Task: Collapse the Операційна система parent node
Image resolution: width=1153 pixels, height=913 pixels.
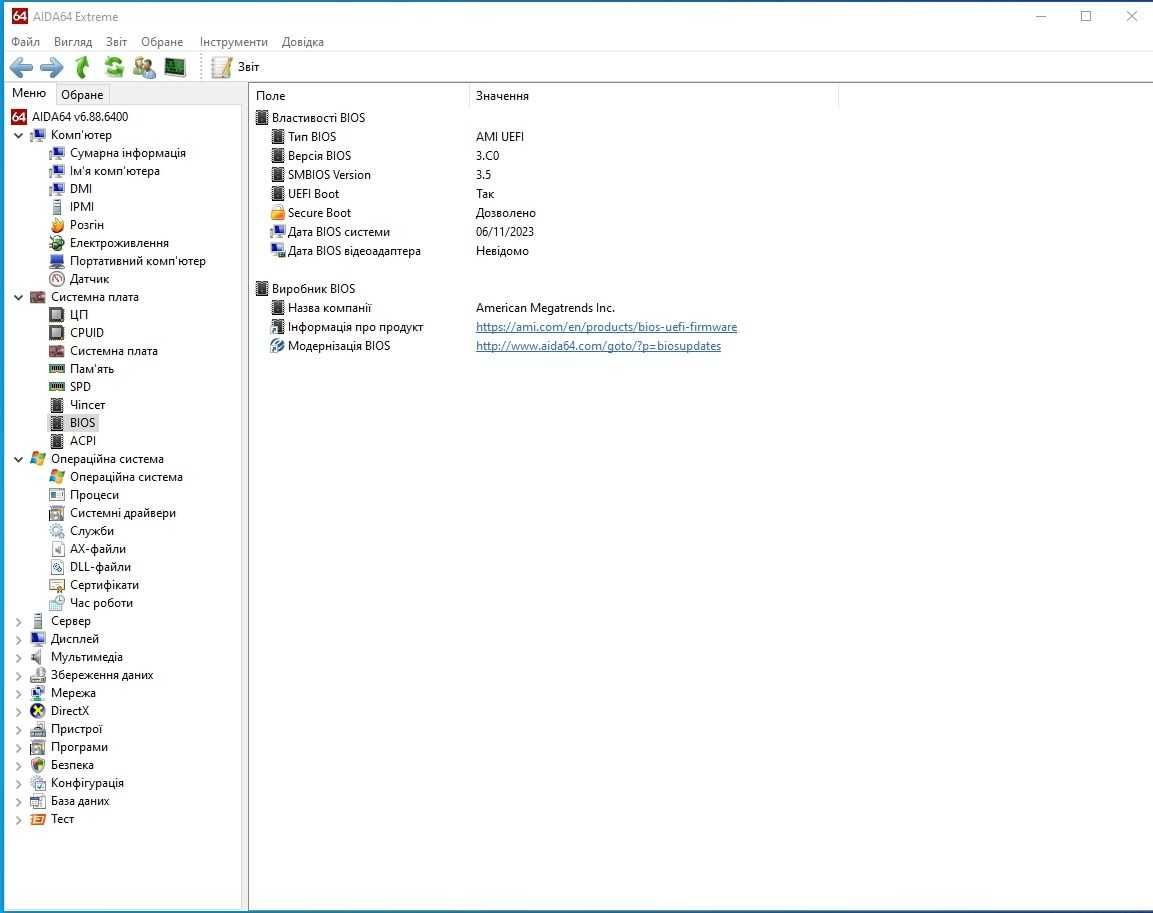Action: point(18,459)
